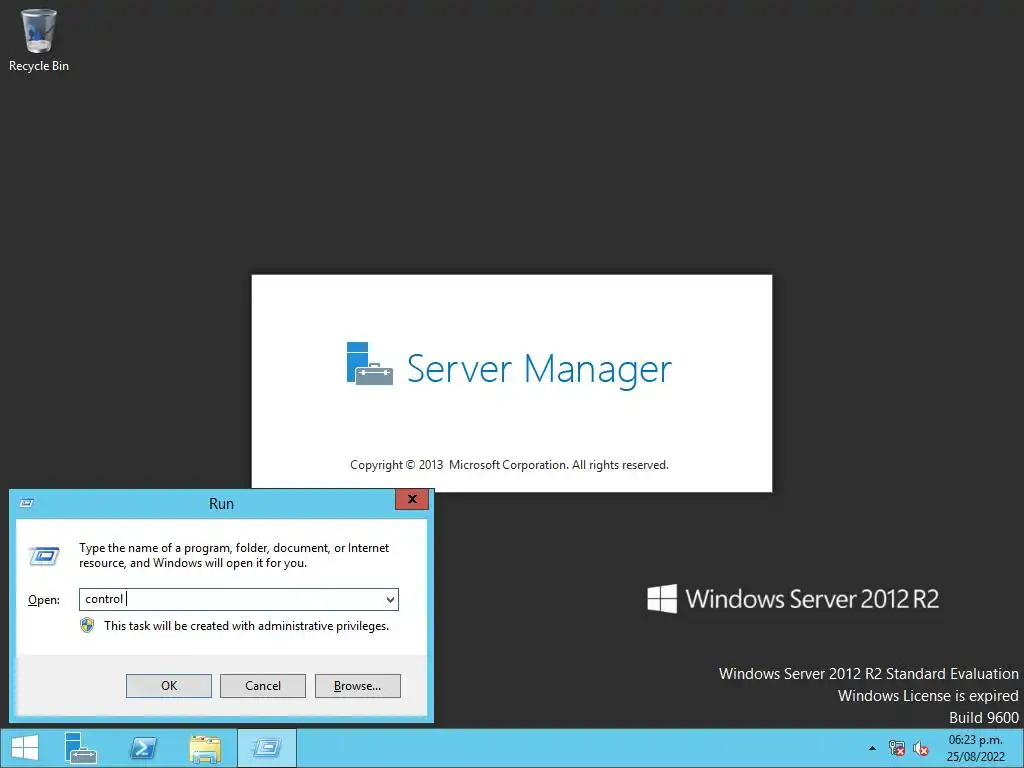
Task: Click the Windows Start button
Action: [x=25, y=748]
